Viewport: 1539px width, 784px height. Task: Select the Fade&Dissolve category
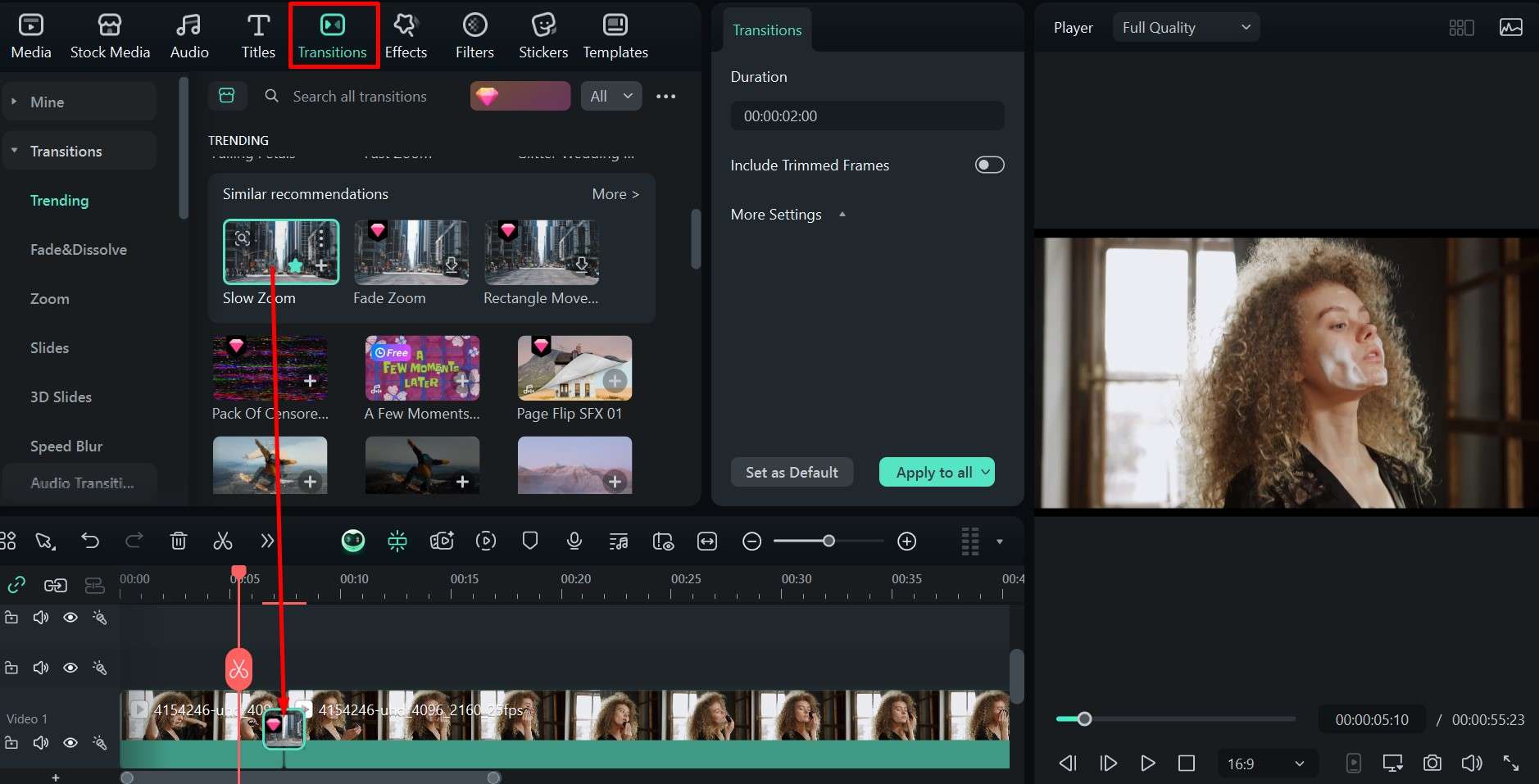[x=79, y=249]
